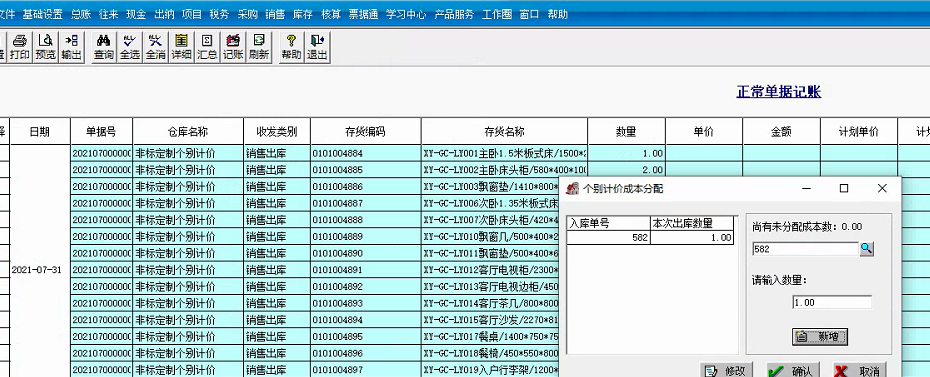Open the 查询 query tool
The width and height of the screenshot is (930, 377).
[104, 47]
